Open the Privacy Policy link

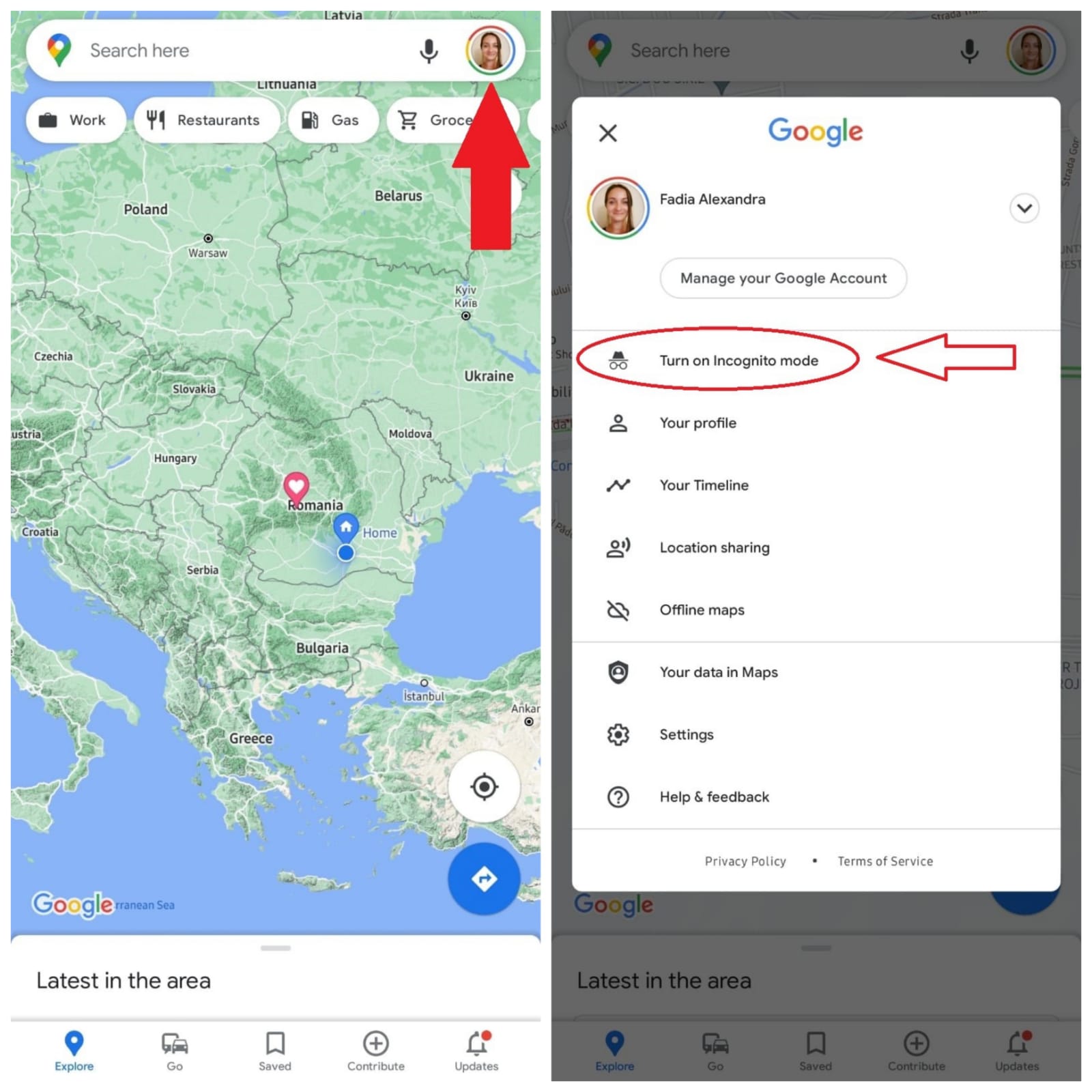pos(745,861)
